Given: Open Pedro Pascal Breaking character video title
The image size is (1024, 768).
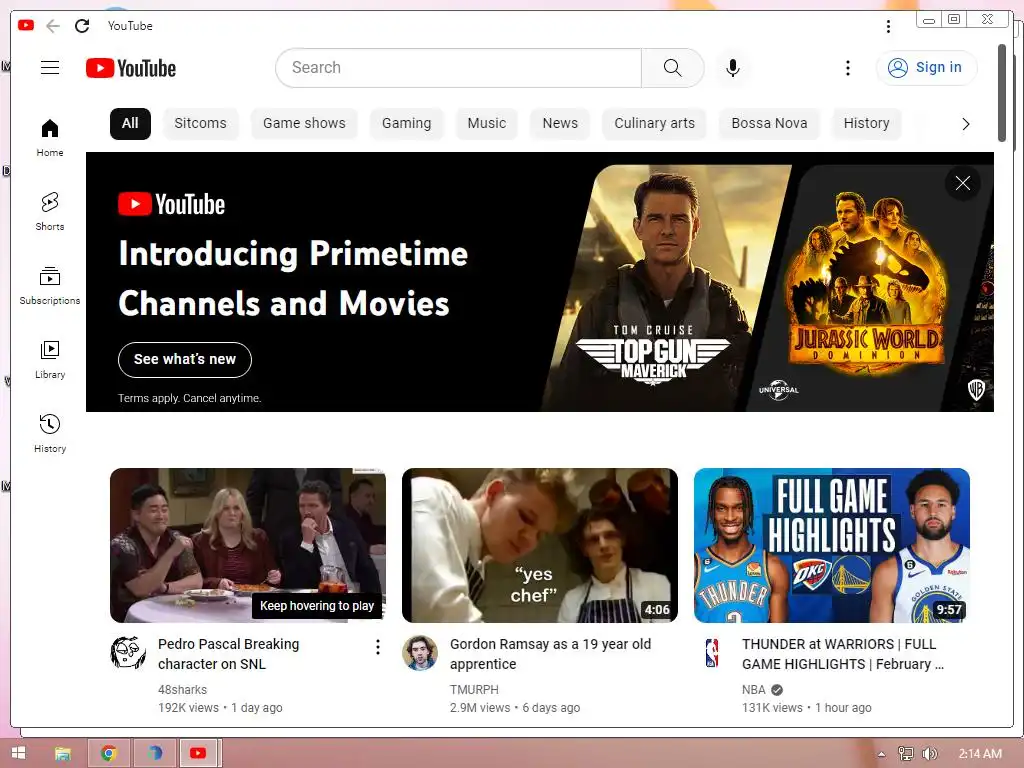Looking at the screenshot, I should point(229,654).
